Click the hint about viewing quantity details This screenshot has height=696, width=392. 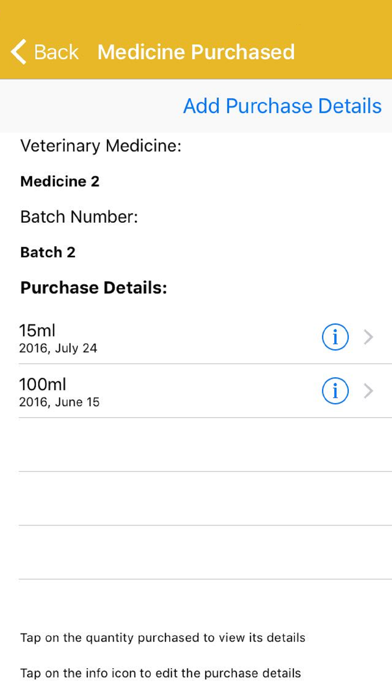[x=163, y=638]
